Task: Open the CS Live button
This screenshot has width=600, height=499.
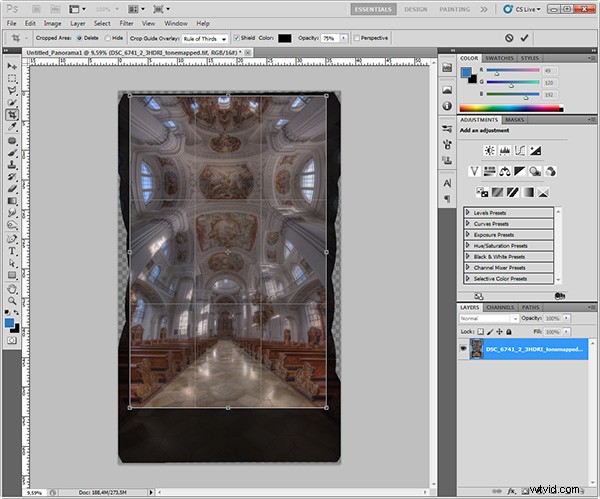Action: pyautogui.click(x=522, y=9)
